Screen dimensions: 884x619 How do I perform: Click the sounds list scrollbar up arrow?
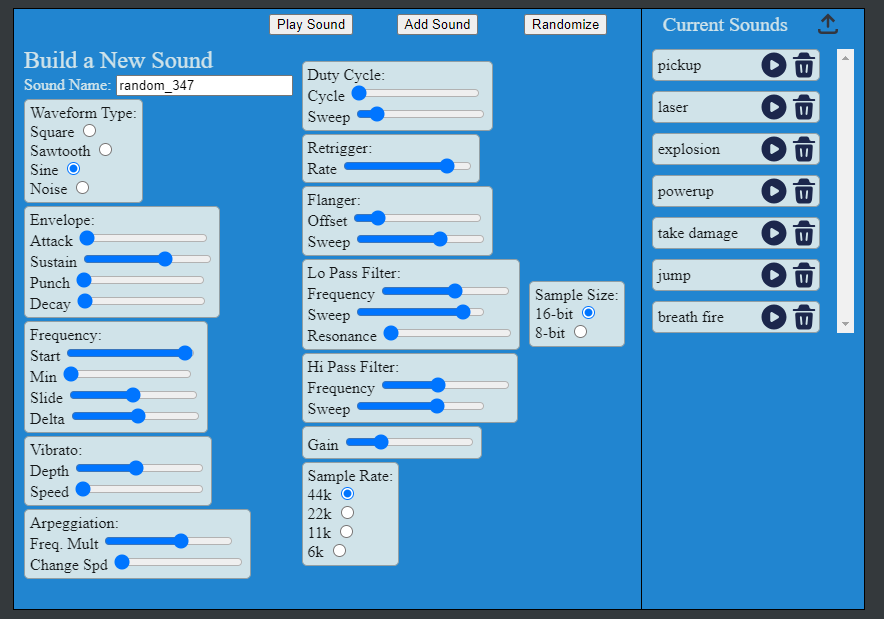(845, 58)
